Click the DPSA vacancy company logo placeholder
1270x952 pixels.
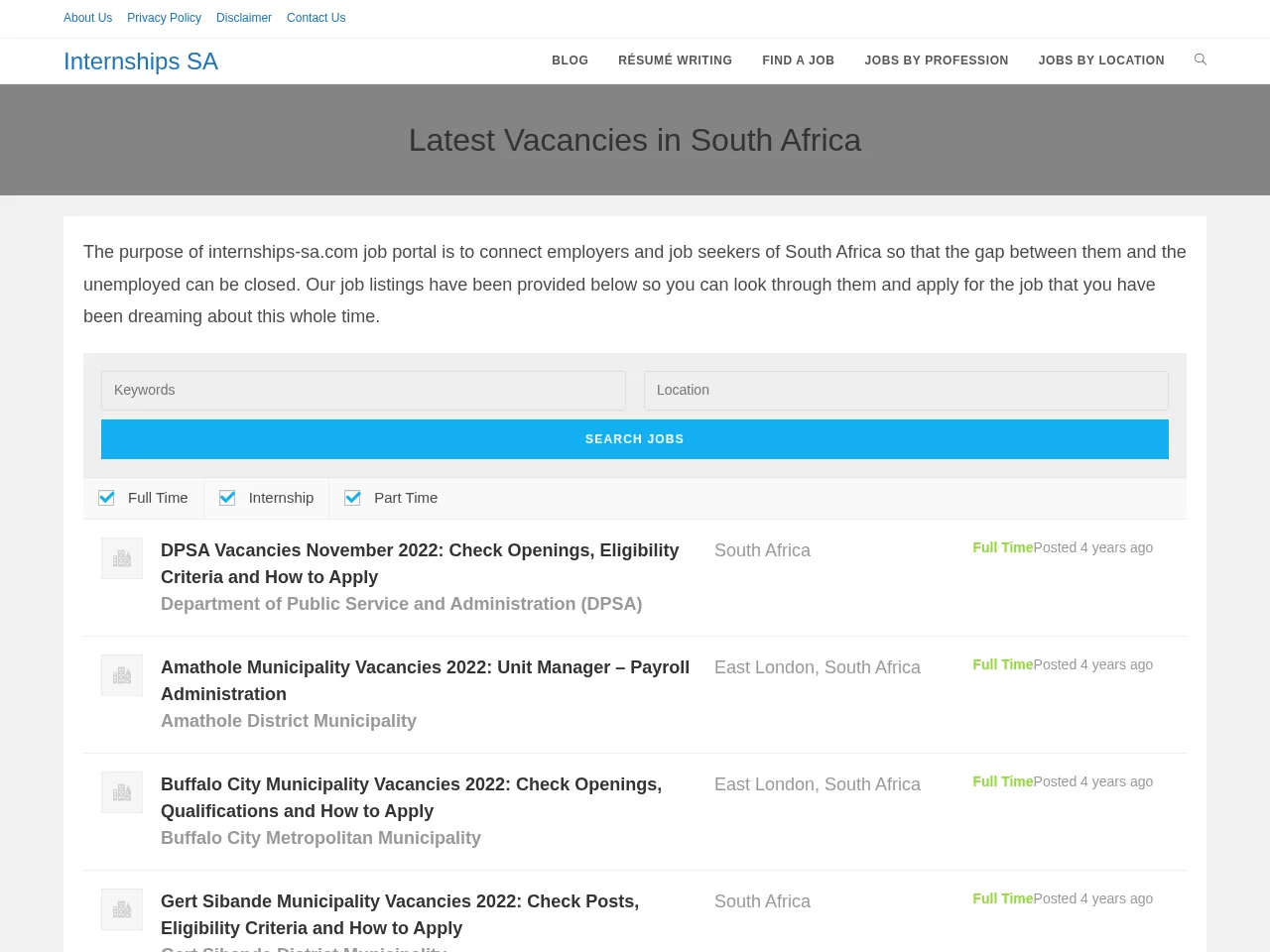point(122,558)
